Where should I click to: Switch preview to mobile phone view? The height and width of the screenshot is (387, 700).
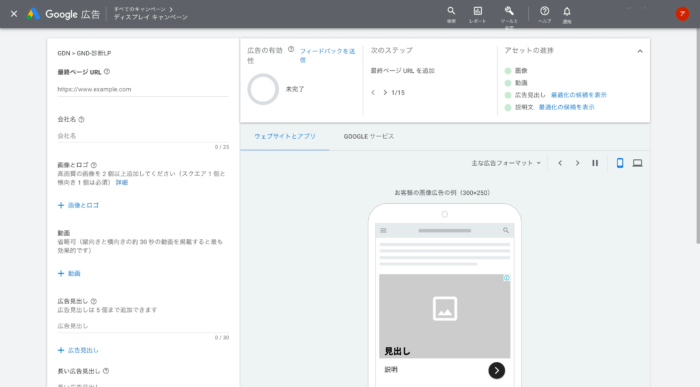coord(620,163)
